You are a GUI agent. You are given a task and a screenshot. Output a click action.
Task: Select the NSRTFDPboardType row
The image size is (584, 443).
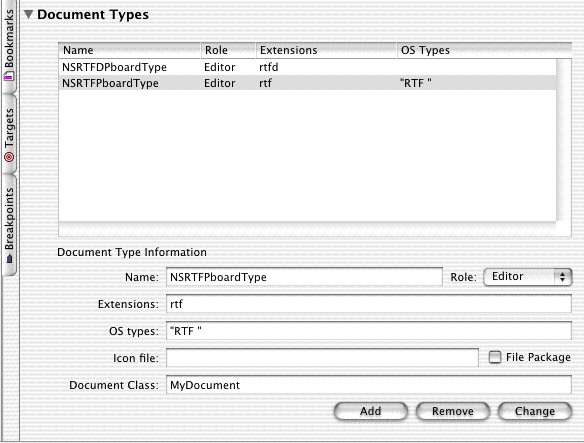pyautogui.click(x=307, y=67)
